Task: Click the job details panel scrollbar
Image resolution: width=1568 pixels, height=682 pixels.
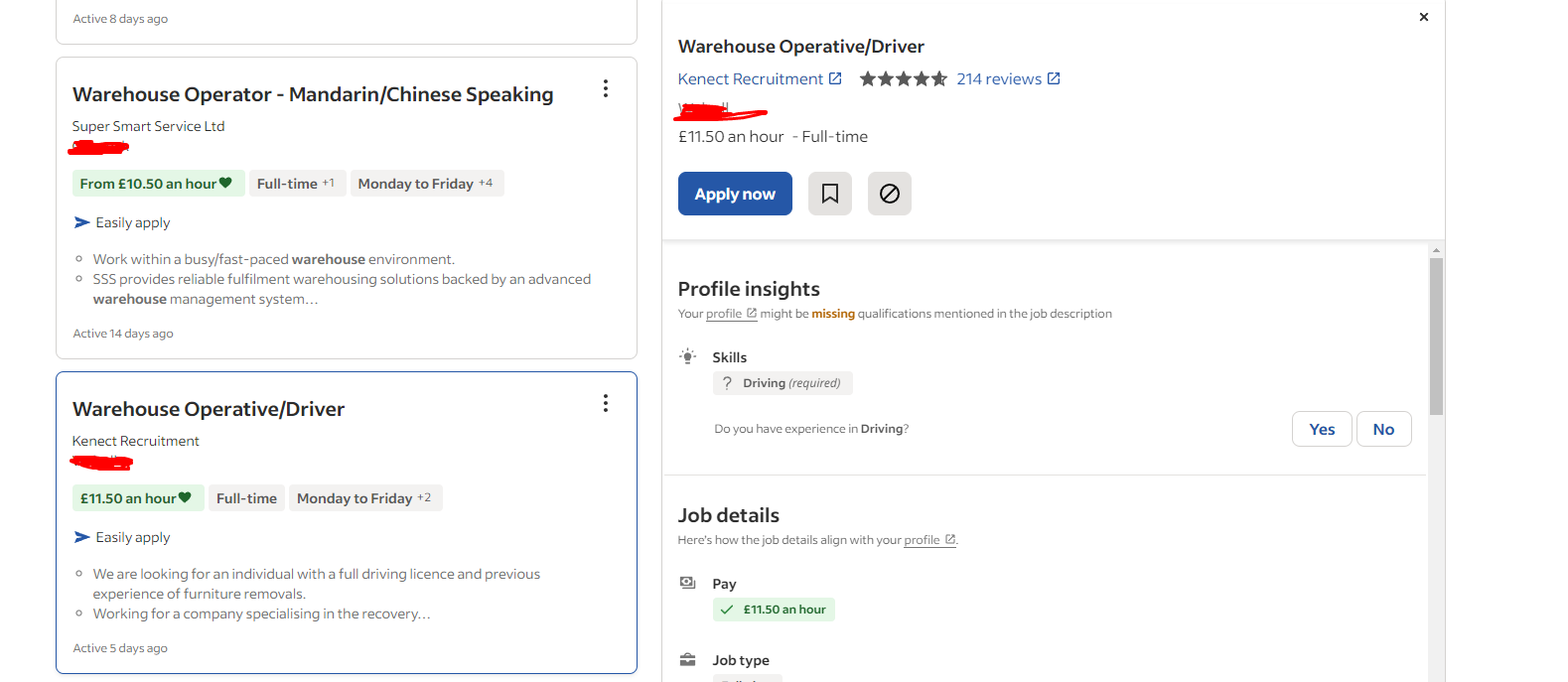Action: pos(1436,338)
